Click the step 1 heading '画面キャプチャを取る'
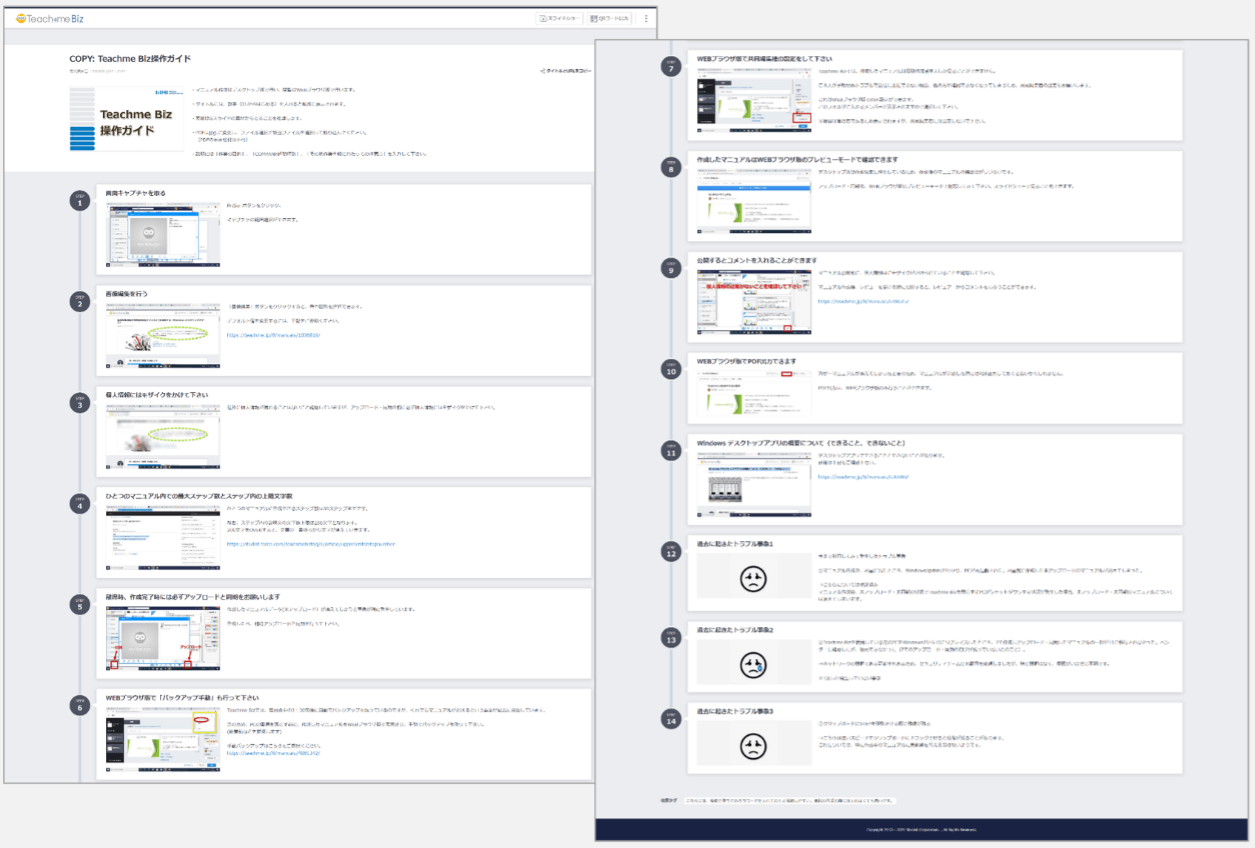Screen dimensions: 1255x848 (x=136, y=193)
